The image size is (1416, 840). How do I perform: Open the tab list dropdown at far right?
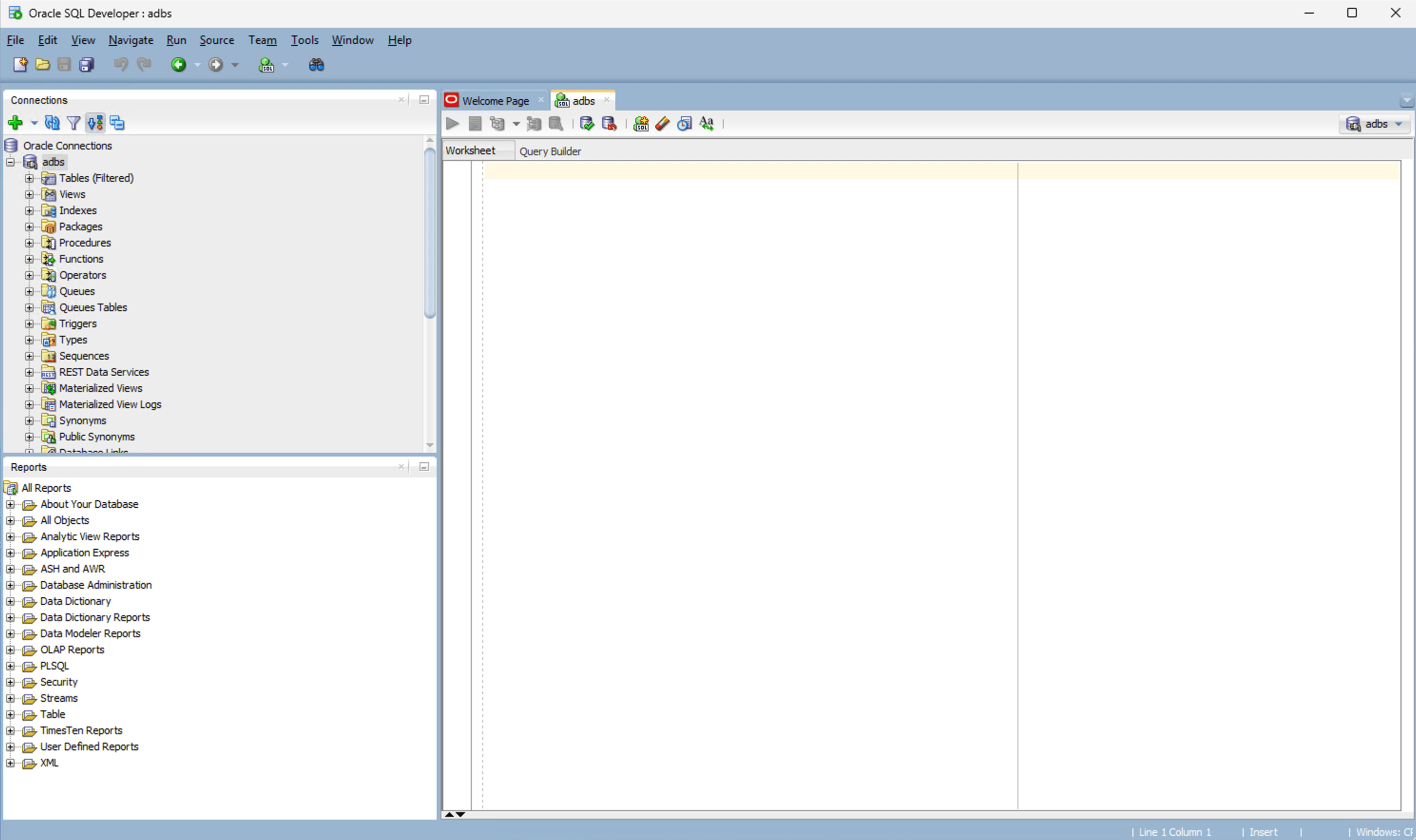click(1406, 101)
